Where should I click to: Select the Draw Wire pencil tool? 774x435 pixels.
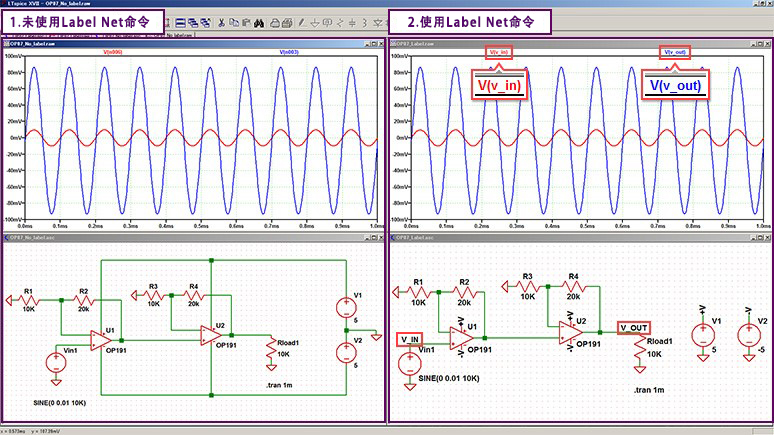301,21
